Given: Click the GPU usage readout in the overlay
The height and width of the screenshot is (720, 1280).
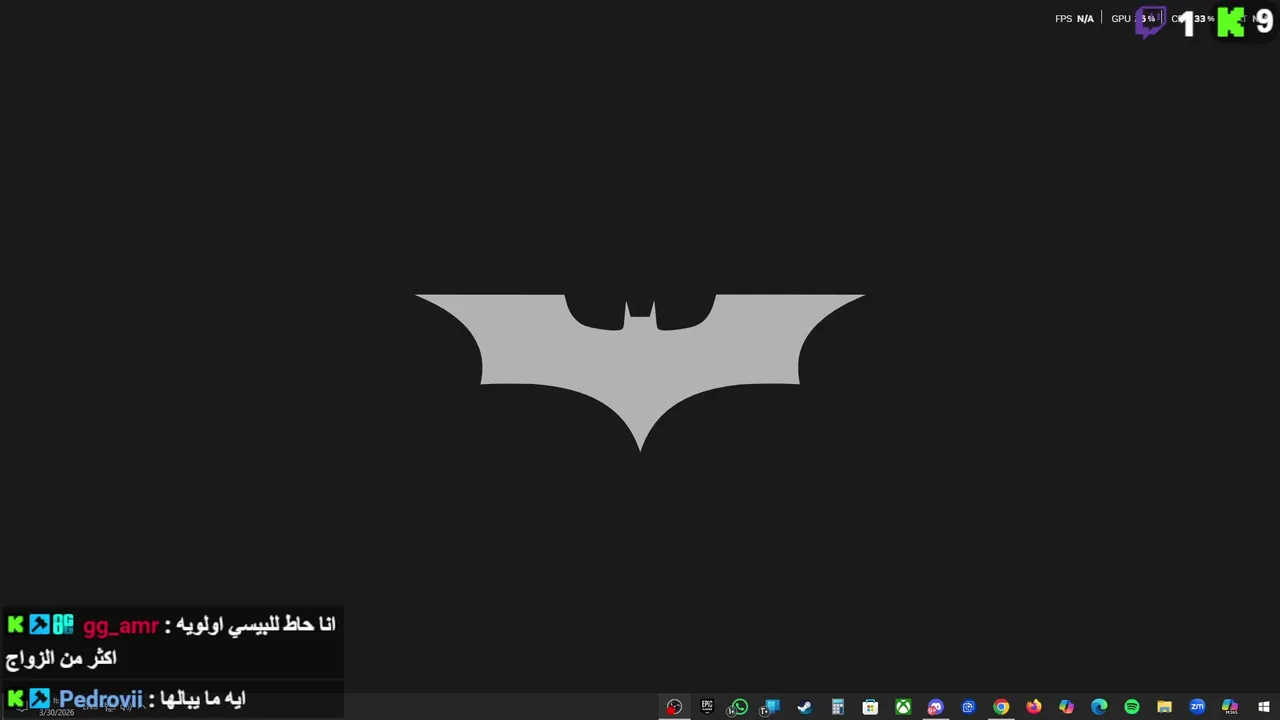Looking at the screenshot, I should pos(1133,19).
